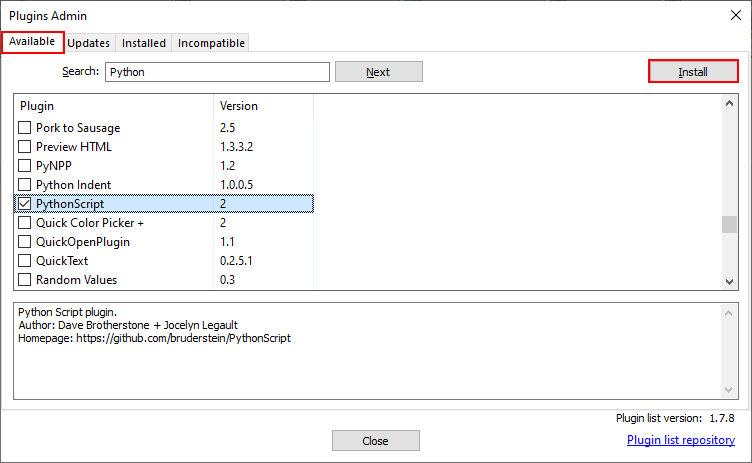This screenshot has width=752, height=463.
Task: Check the Random Values plugin checkbox
Action: [x=26, y=280]
